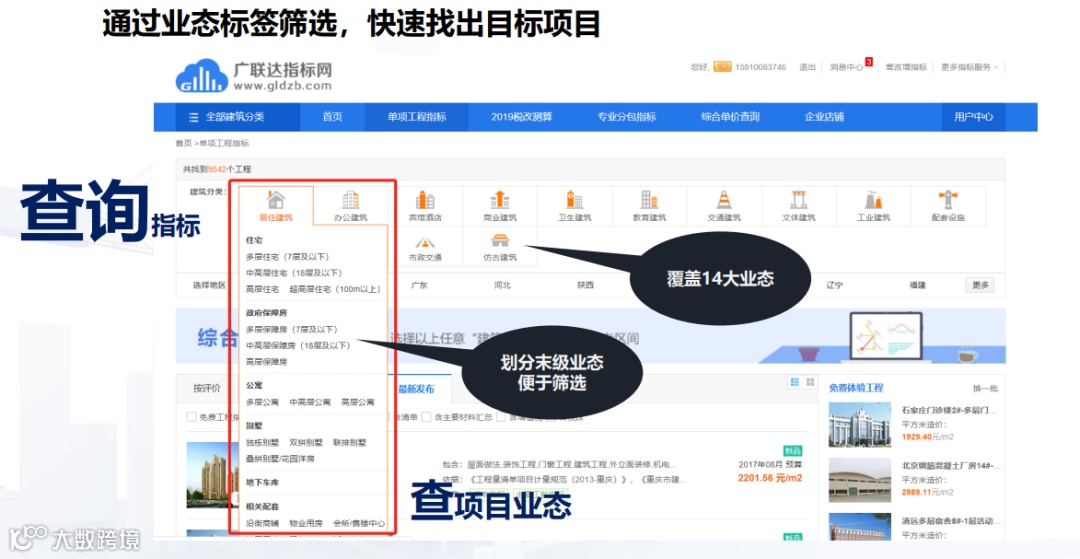1080x559 pixels.
Task: Select the 仿古建筑 category icon
Action: [x=499, y=240]
